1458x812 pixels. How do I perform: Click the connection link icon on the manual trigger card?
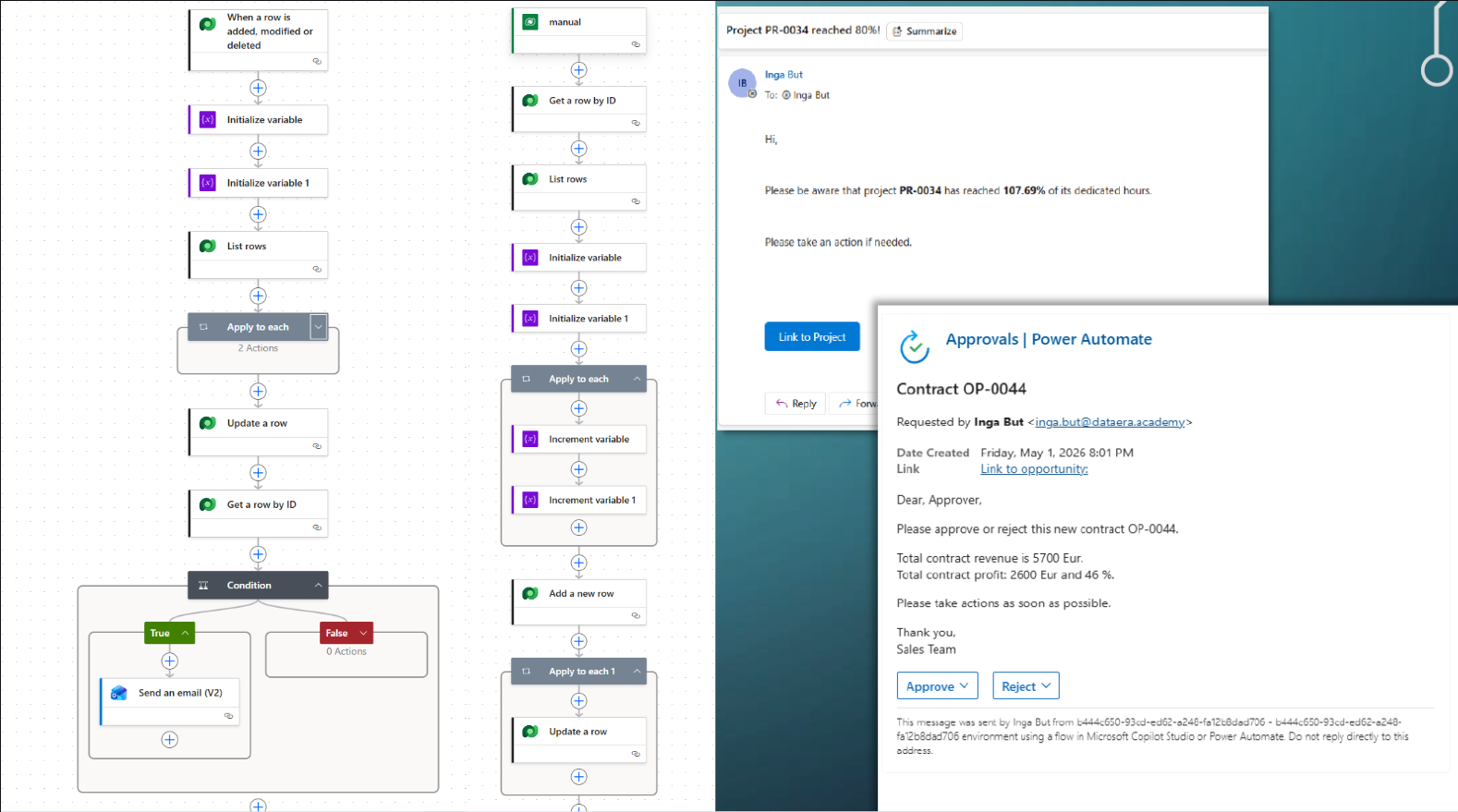pos(636,44)
